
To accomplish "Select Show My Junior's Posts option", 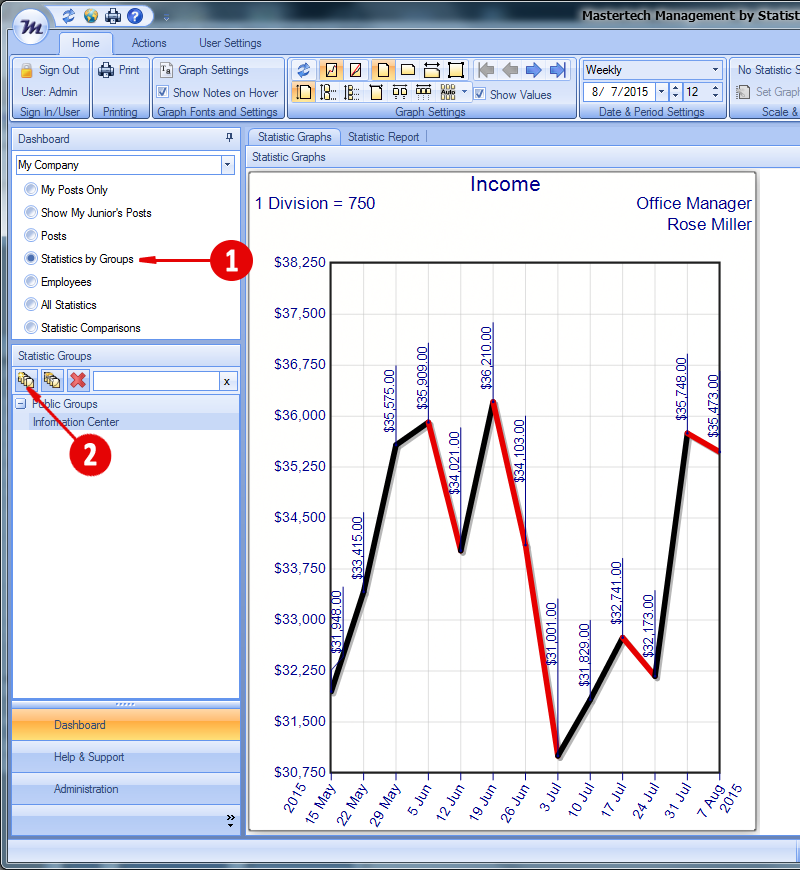I will [31, 213].
